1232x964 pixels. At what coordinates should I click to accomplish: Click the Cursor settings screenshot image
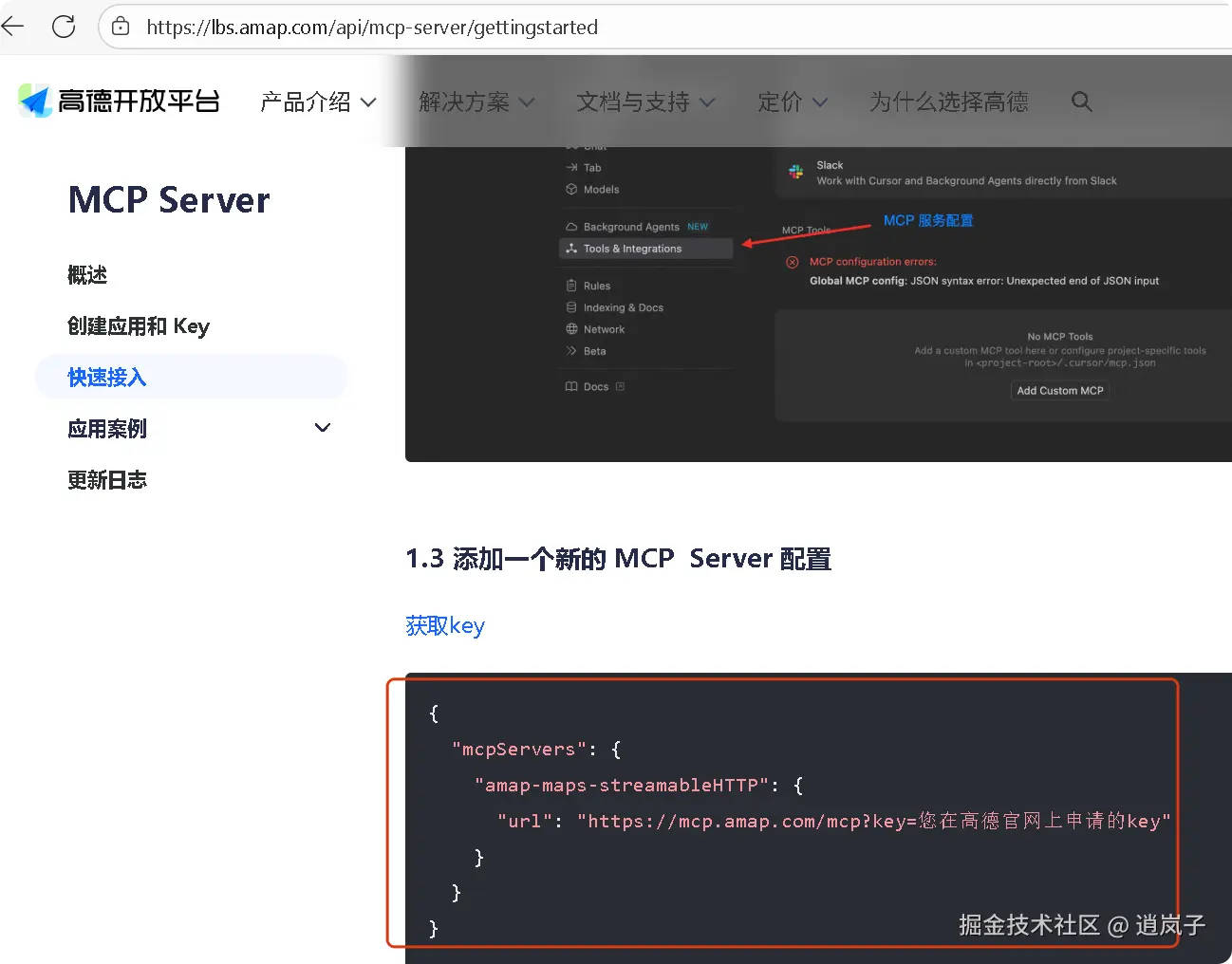[x=818, y=305]
